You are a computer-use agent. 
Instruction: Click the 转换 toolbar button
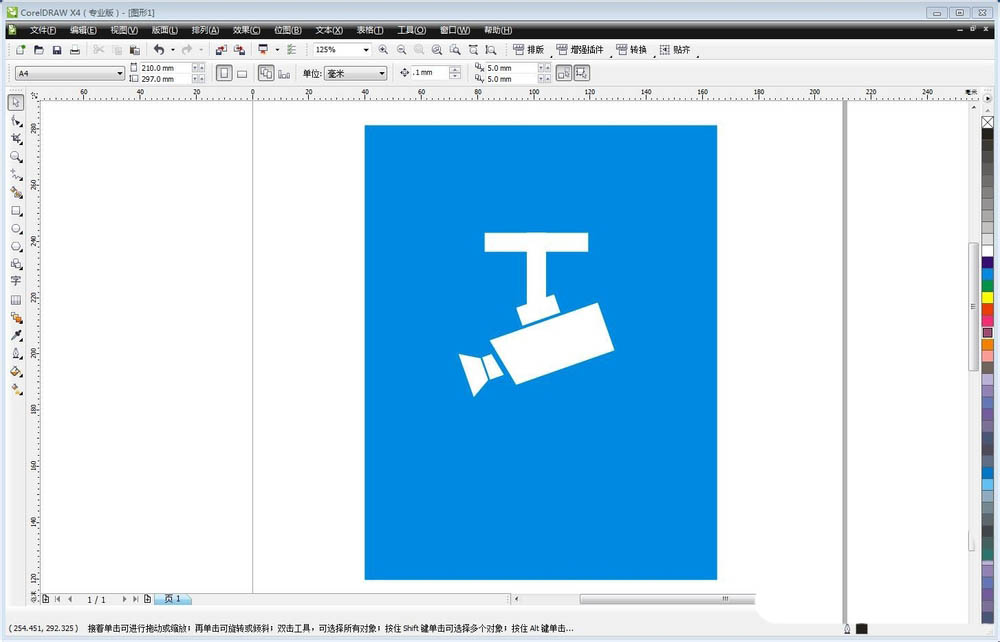pyautogui.click(x=631, y=50)
